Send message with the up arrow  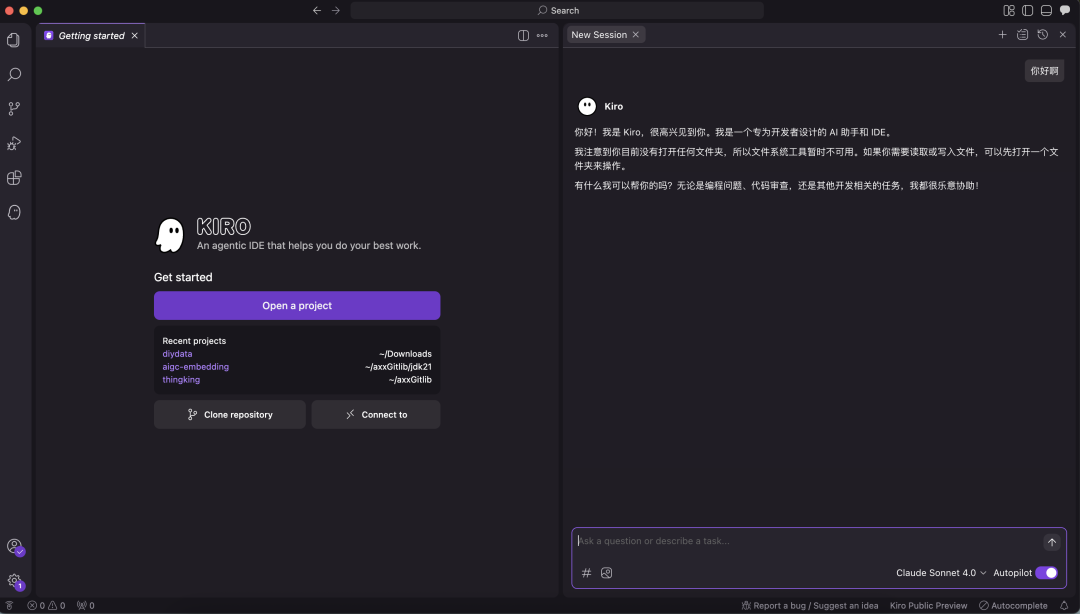(x=1052, y=542)
